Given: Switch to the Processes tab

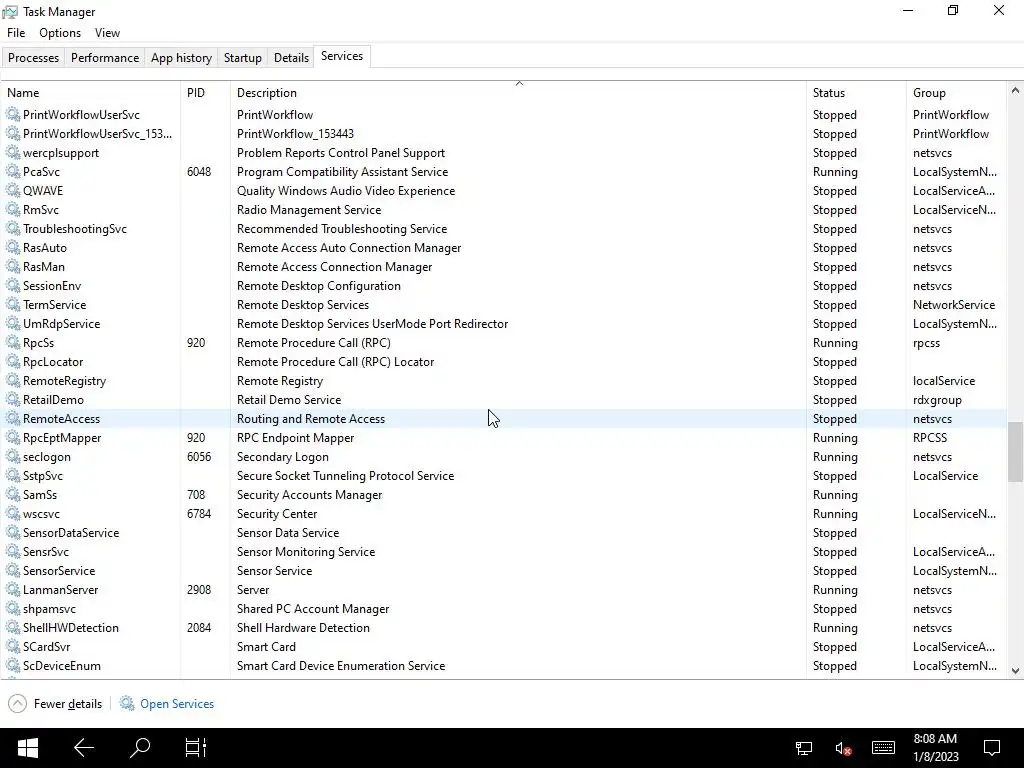Looking at the screenshot, I should [33, 57].
